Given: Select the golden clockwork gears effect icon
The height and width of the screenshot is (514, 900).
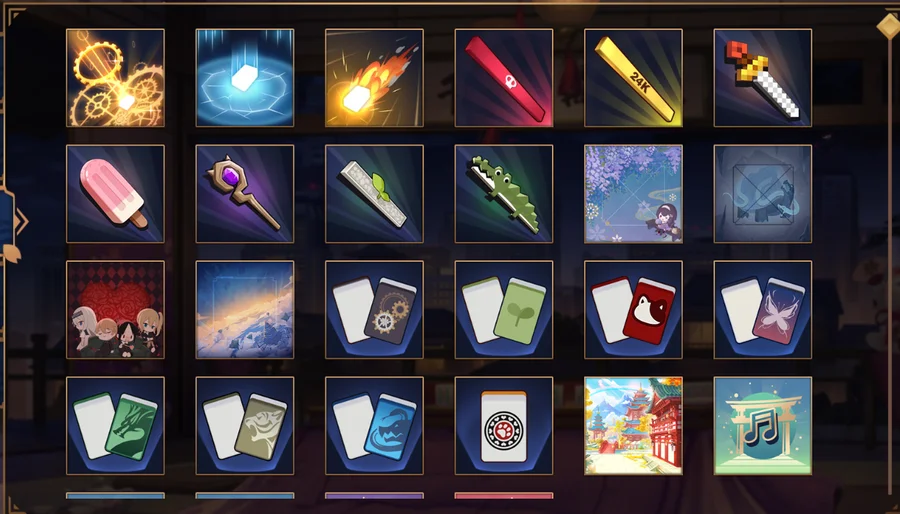Looking at the screenshot, I should click(x=115, y=78).
